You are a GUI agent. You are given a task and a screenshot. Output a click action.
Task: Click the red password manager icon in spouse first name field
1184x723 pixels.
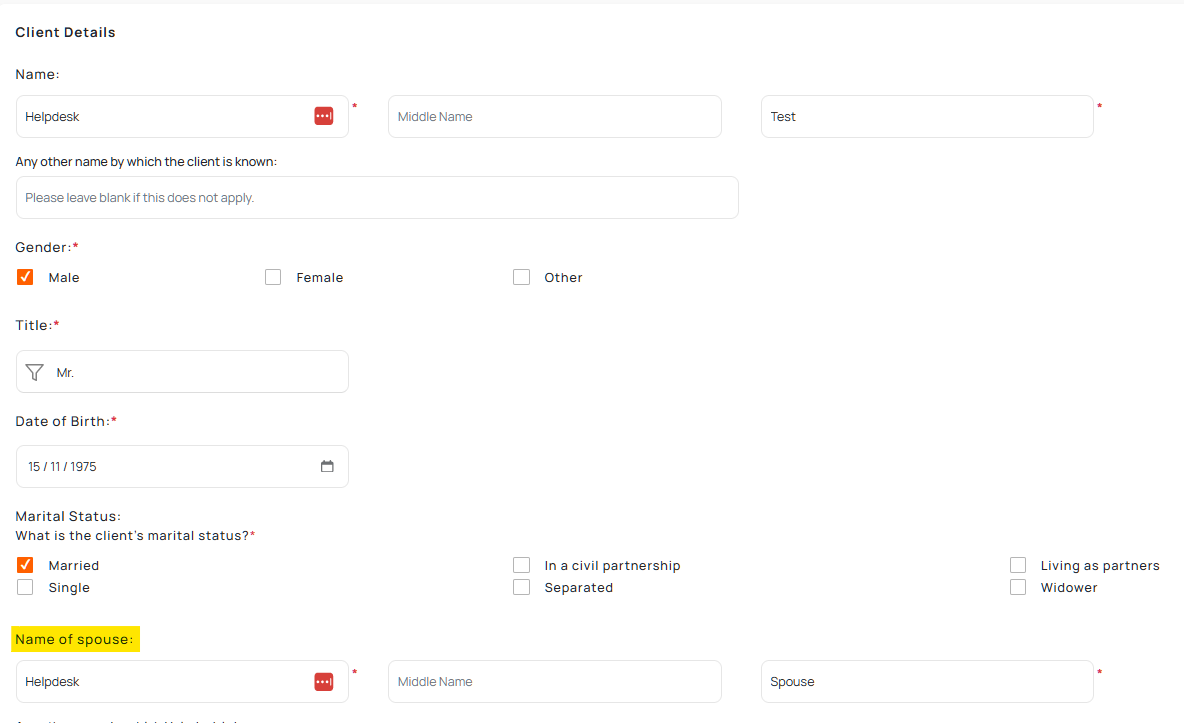click(323, 681)
